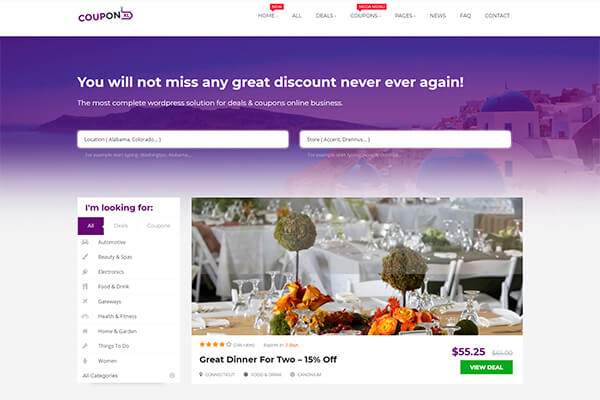Viewport: 600px width, 400px height.
Task: Go to the Contact page
Action: coord(497,16)
